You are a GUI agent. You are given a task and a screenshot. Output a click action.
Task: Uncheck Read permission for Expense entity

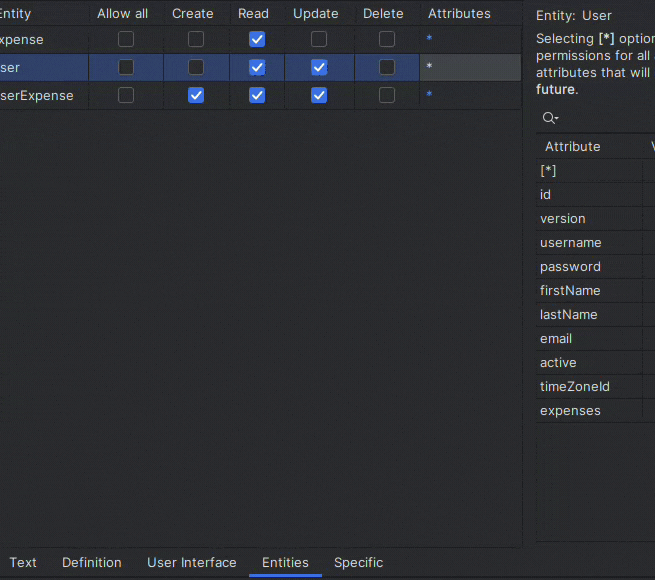tap(257, 39)
